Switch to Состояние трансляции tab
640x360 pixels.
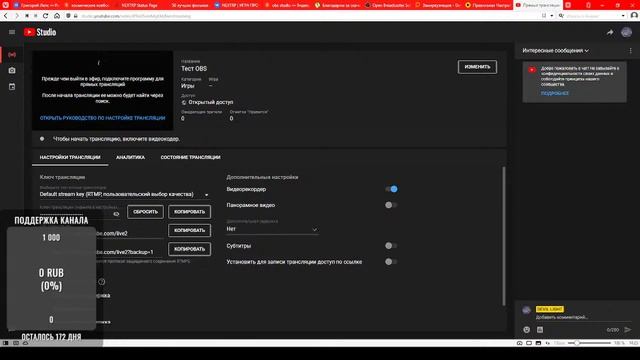190,157
